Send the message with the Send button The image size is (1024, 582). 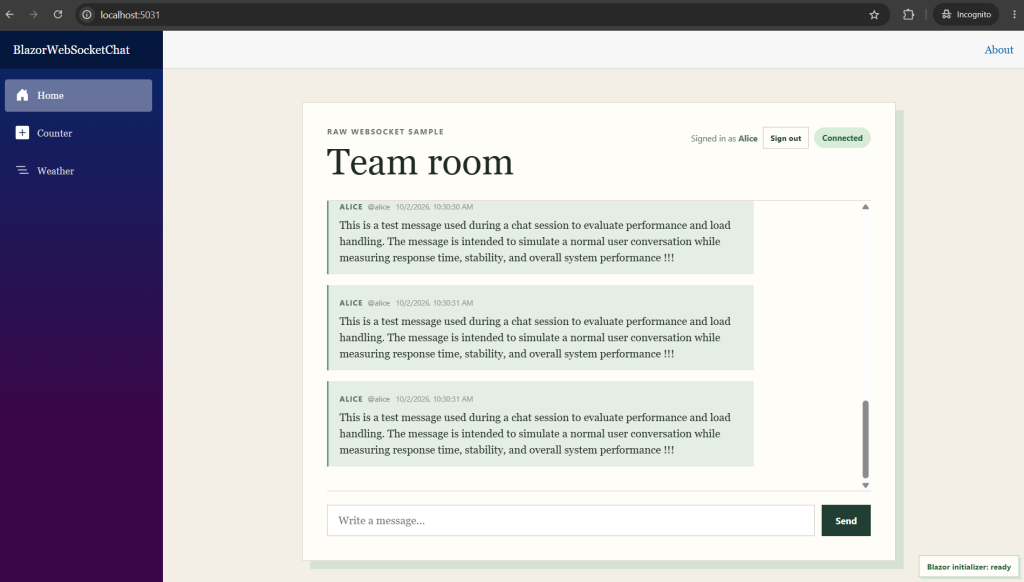(x=846, y=520)
